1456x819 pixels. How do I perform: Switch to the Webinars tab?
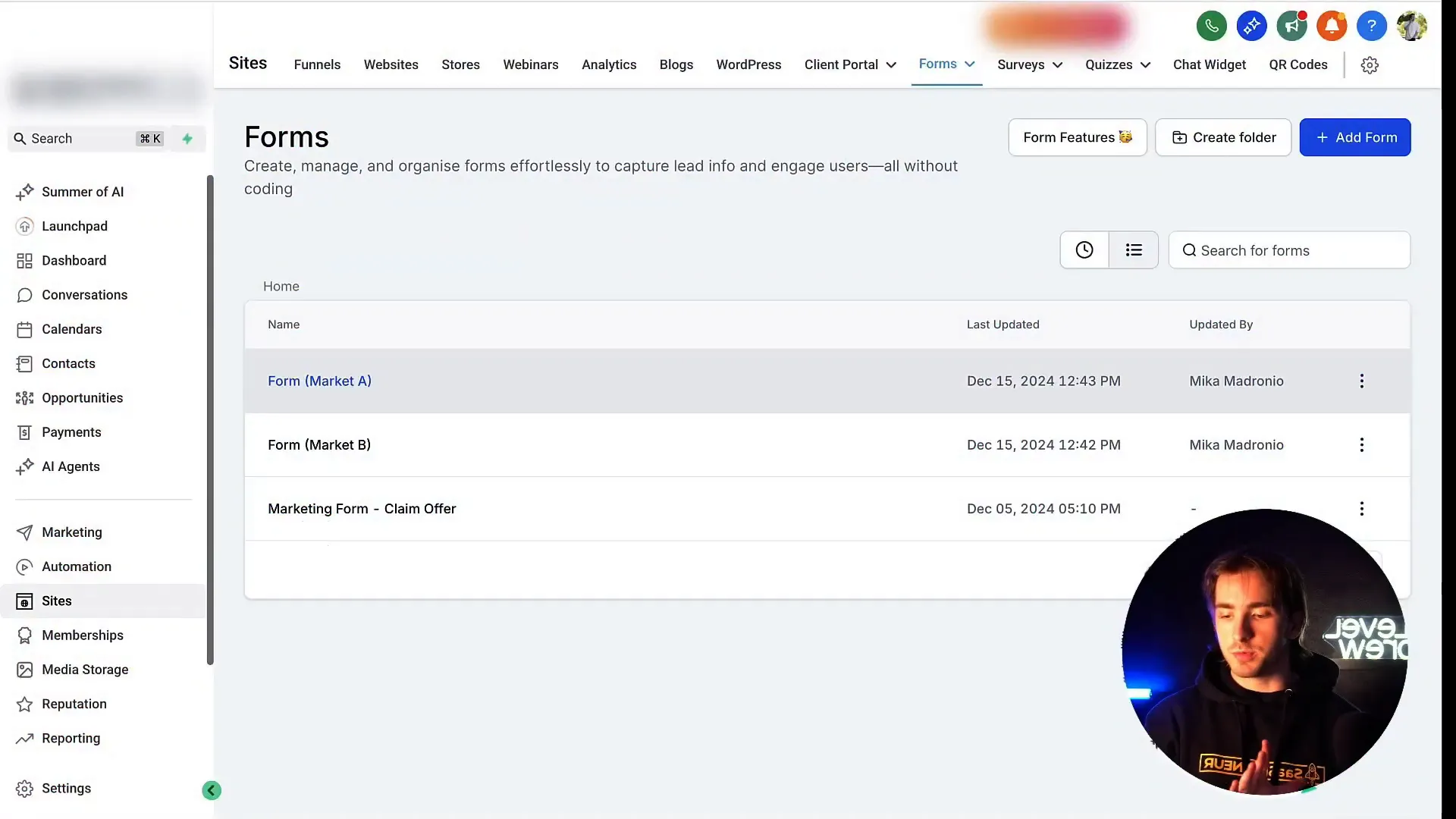pos(530,64)
